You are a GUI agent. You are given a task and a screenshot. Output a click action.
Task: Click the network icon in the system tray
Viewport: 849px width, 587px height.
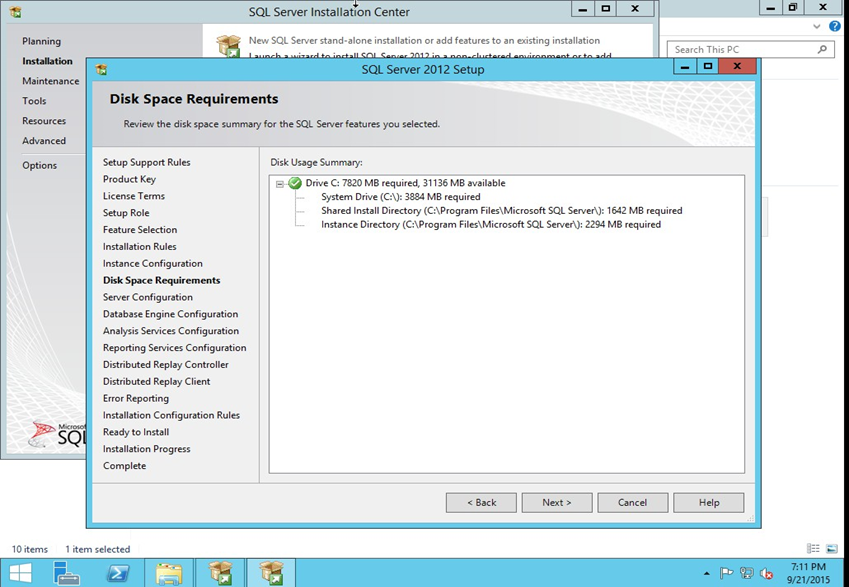pyautogui.click(x=747, y=573)
